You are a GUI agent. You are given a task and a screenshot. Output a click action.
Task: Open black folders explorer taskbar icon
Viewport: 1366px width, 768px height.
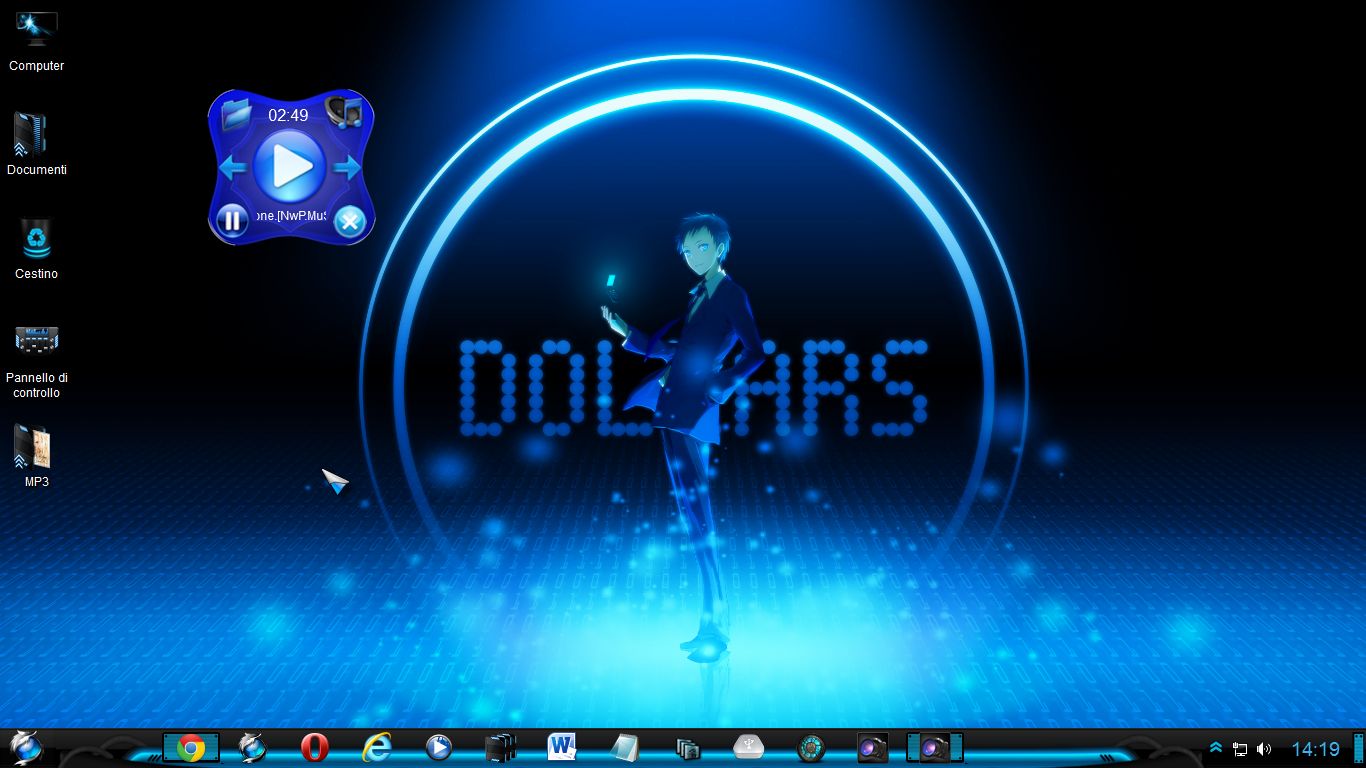click(x=500, y=748)
